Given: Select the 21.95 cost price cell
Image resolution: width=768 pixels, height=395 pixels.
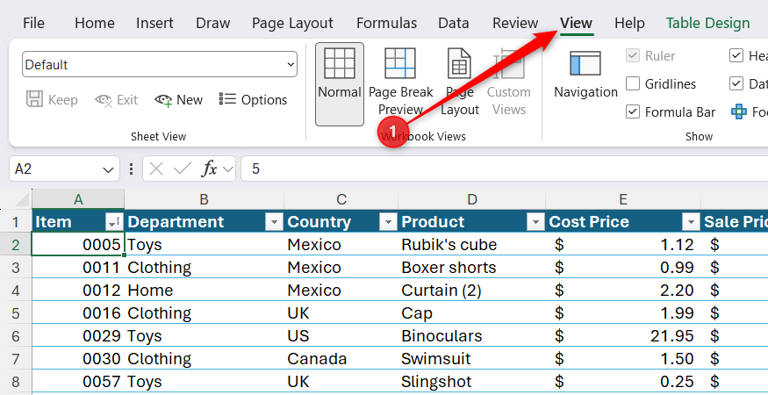Looking at the screenshot, I should 623,336.
